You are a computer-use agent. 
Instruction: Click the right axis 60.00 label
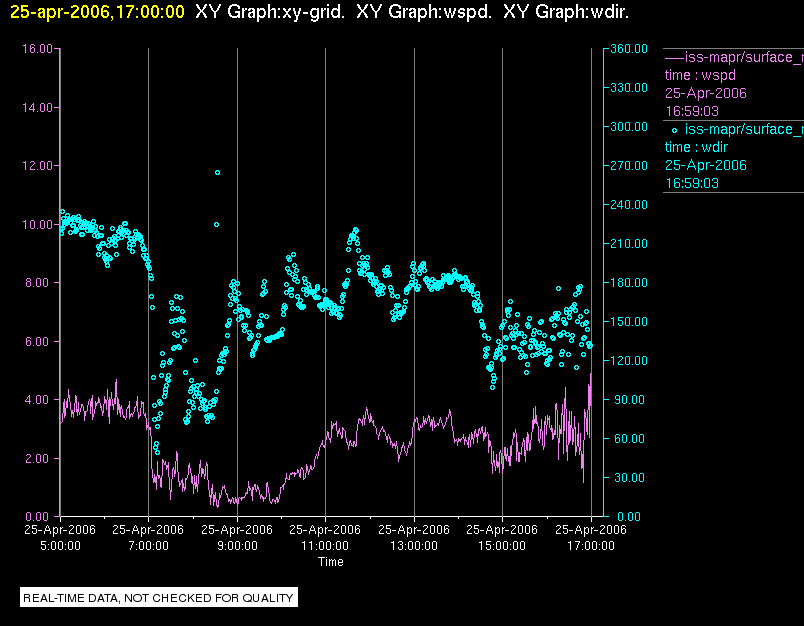[629, 438]
